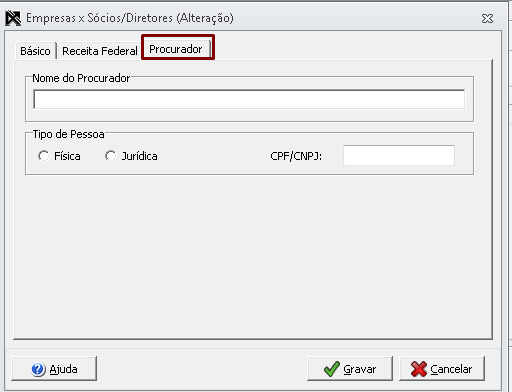This screenshot has height=392, width=512.
Task: Click the Tipo de Pessoa group title
Action: (68, 134)
